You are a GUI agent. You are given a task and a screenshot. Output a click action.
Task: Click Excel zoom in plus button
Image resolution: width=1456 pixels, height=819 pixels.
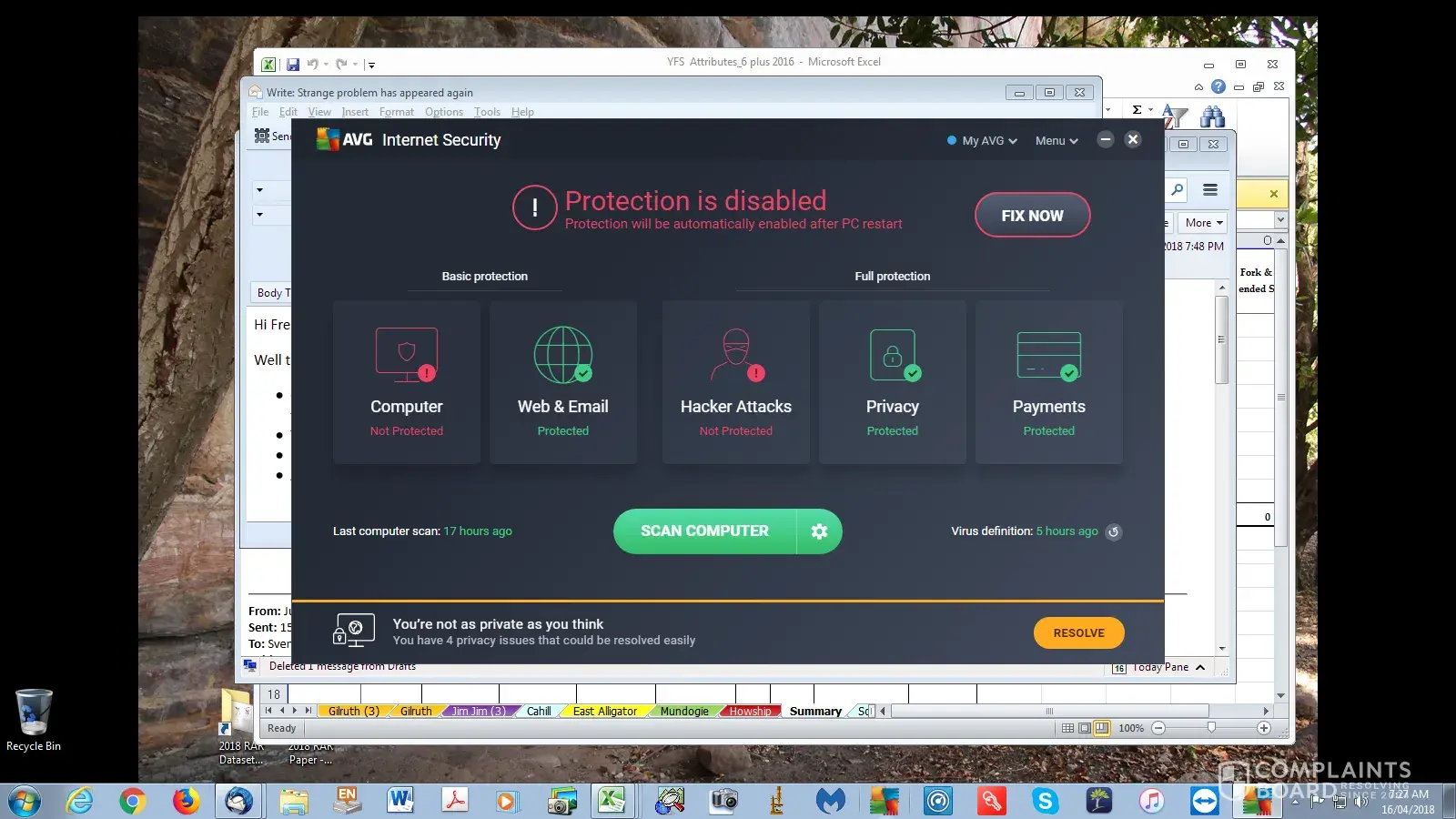pos(1264,728)
